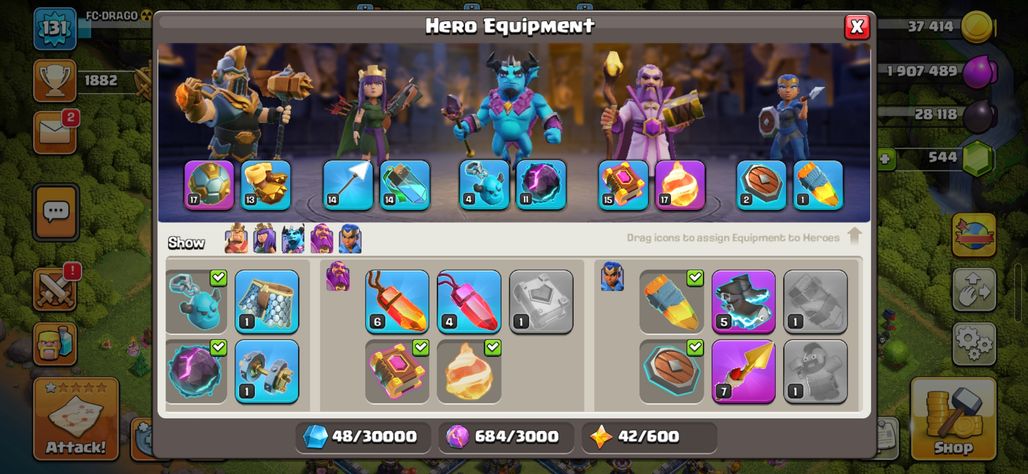Tap the chainmail vest equipment level 1
The height and width of the screenshot is (474, 1028).
click(x=267, y=302)
